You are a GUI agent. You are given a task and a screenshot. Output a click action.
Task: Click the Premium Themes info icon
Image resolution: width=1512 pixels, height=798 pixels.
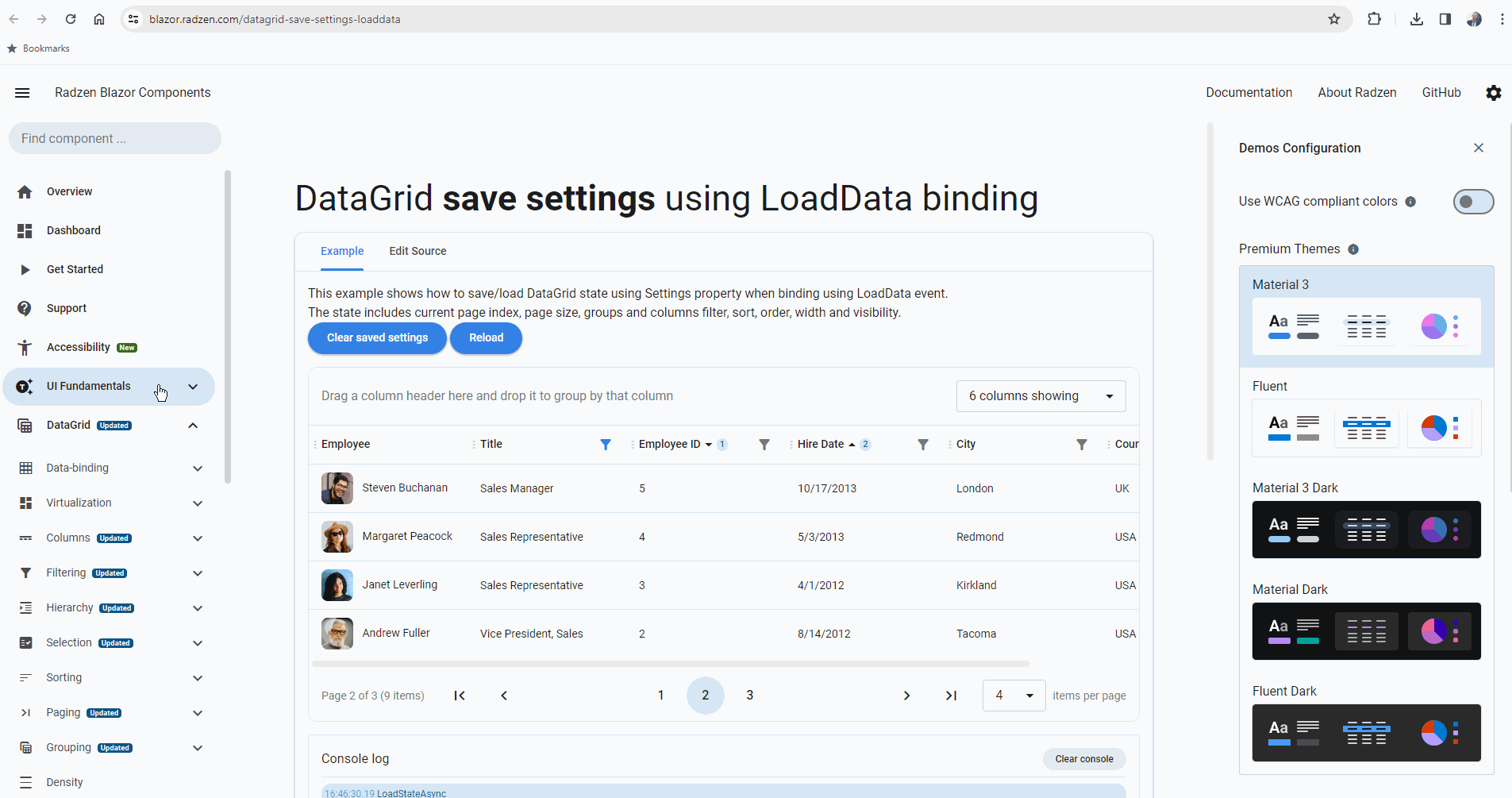tap(1353, 249)
